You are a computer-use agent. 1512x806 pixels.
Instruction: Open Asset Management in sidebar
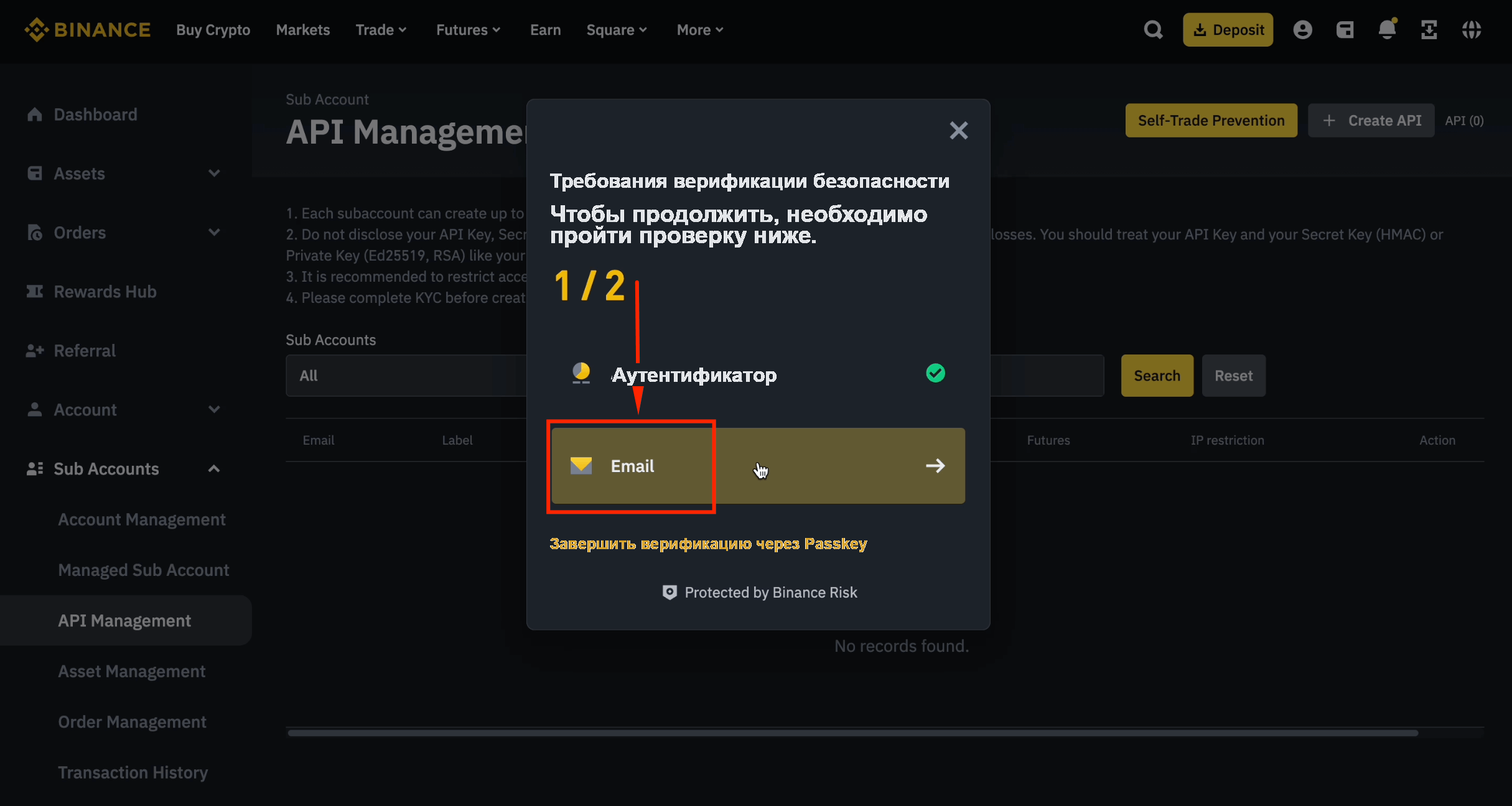click(x=132, y=672)
